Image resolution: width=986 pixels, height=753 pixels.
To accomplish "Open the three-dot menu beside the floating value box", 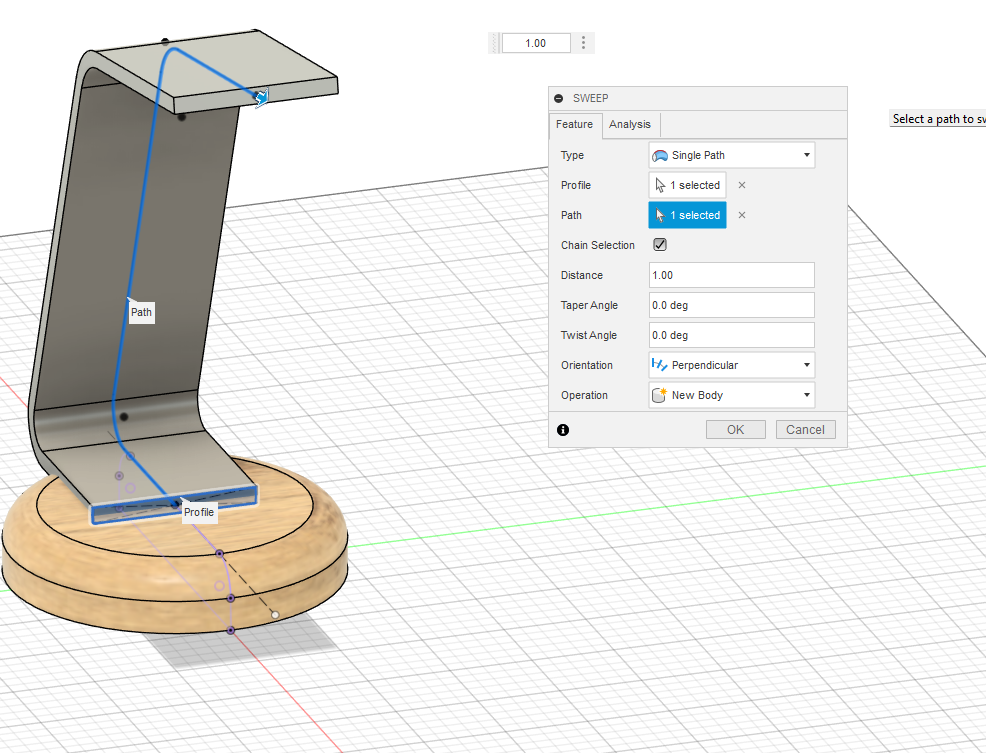I will coord(584,43).
